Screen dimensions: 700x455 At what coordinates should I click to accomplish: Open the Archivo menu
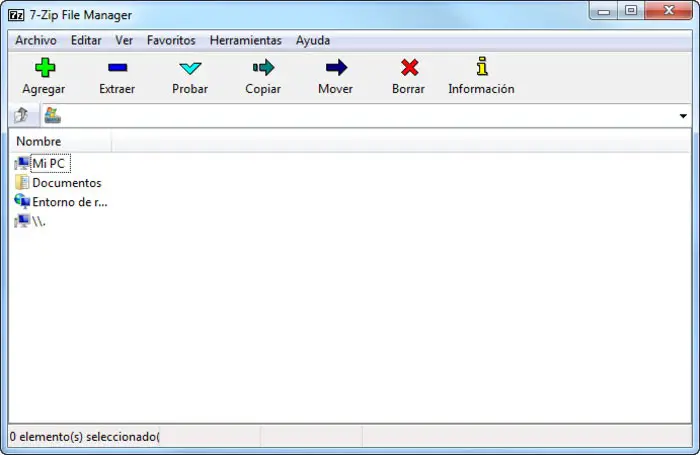pyautogui.click(x=36, y=41)
